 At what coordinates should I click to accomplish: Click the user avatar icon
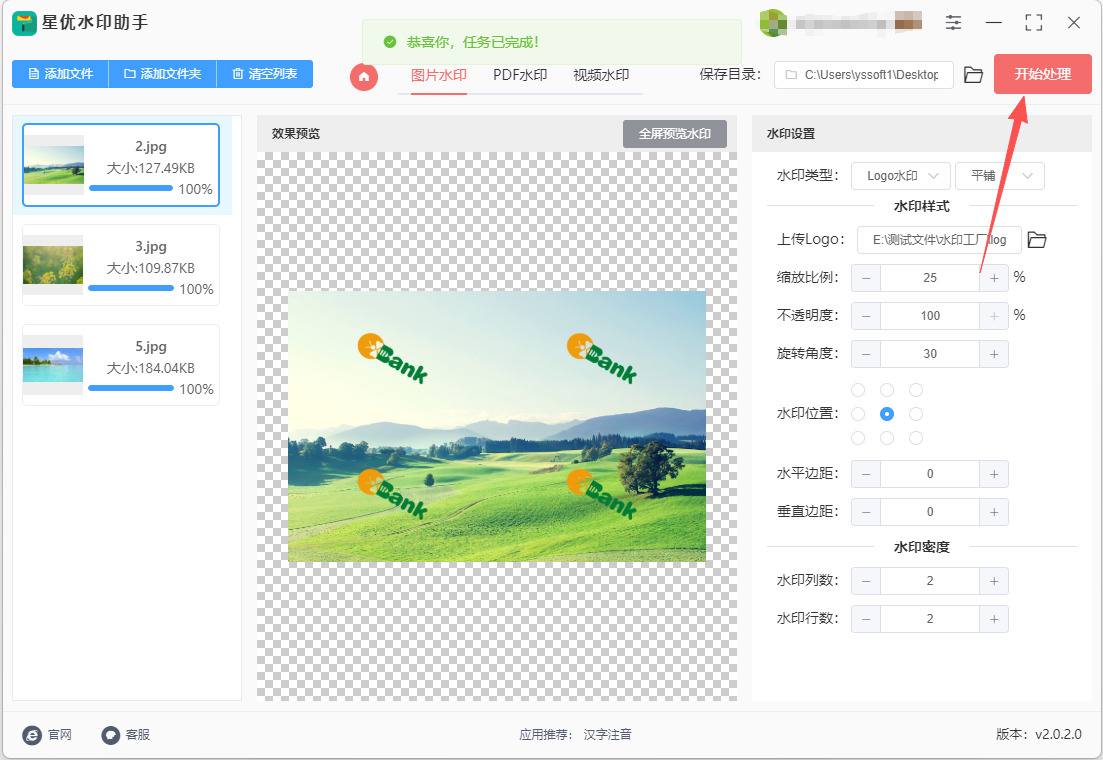click(x=773, y=23)
